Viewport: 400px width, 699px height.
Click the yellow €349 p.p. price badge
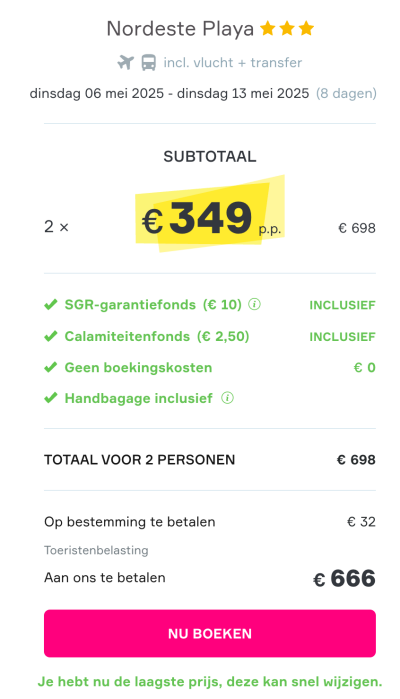coord(210,217)
